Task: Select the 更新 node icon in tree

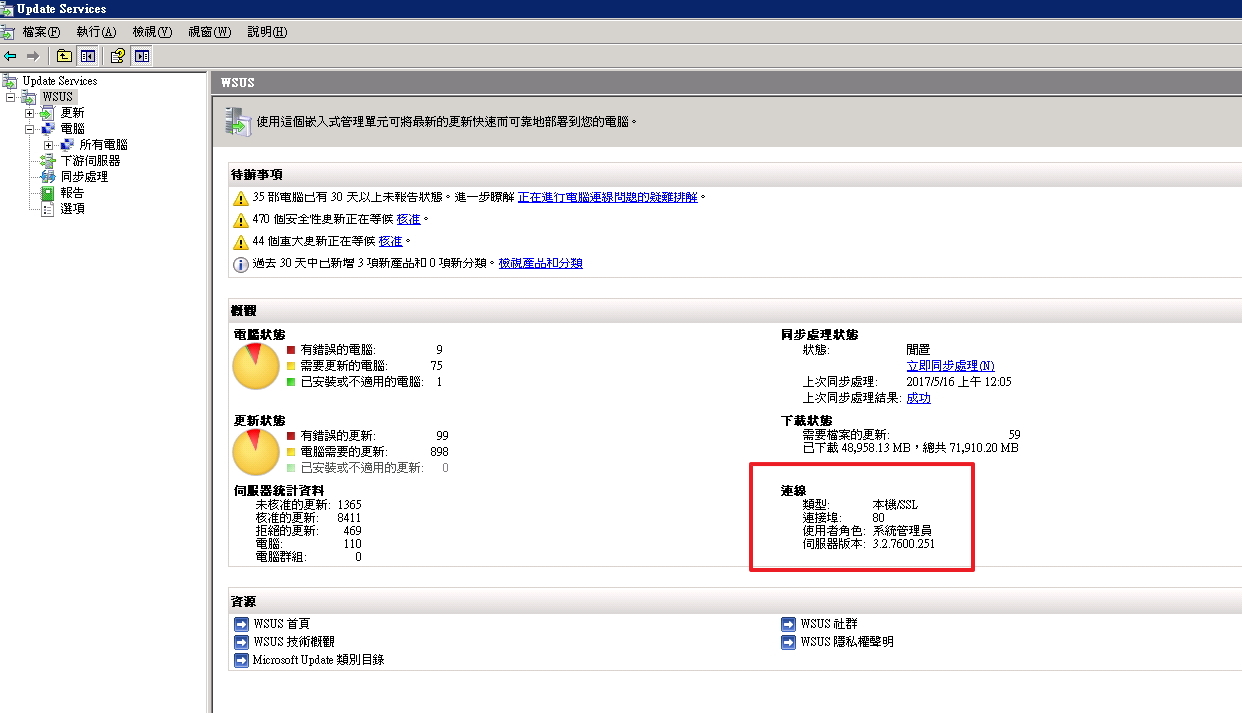Action: click(48, 113)
